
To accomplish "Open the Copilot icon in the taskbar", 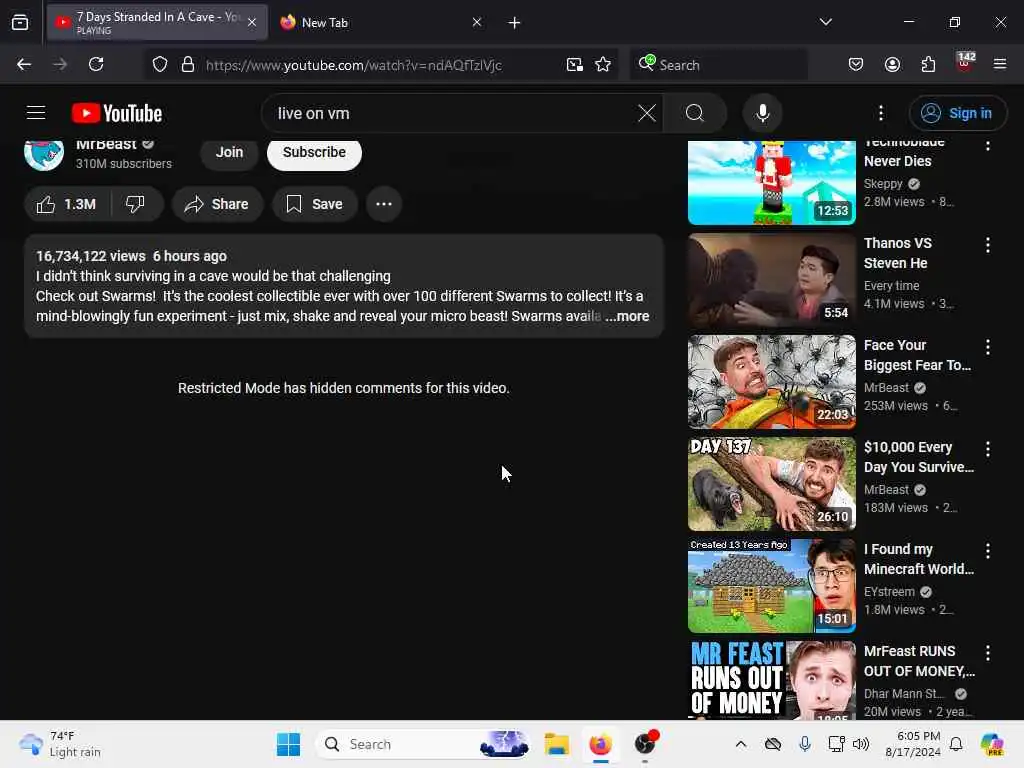I will (x=992, y=744).
